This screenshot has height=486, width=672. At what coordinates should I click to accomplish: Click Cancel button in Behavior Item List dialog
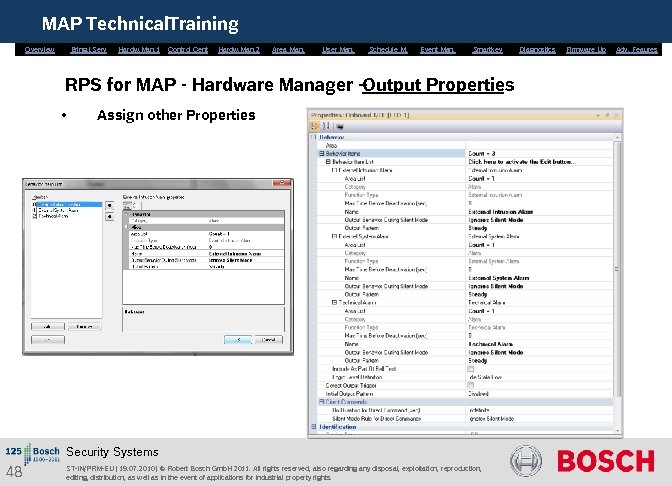pyautogui.click(x=269, y=340)
